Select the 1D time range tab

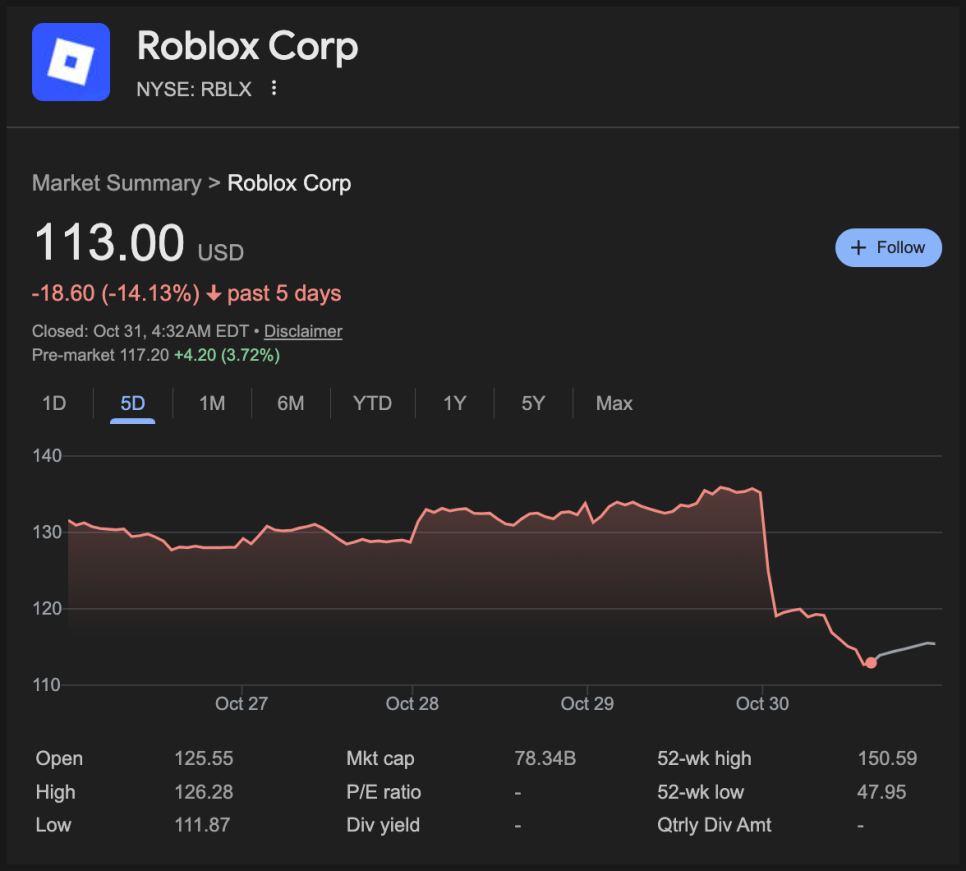coord(54,404)
